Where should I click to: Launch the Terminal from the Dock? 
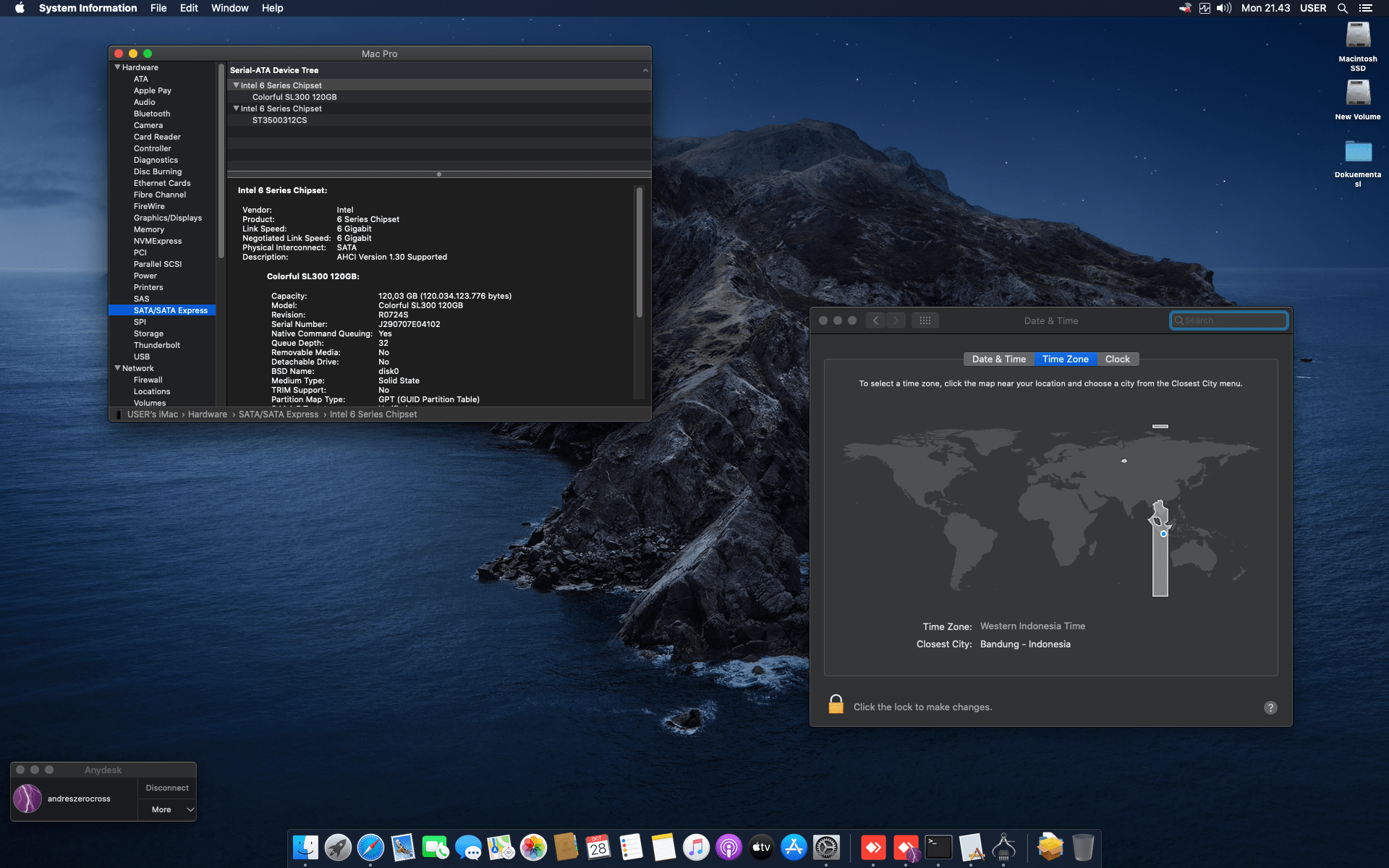(938, 846)
